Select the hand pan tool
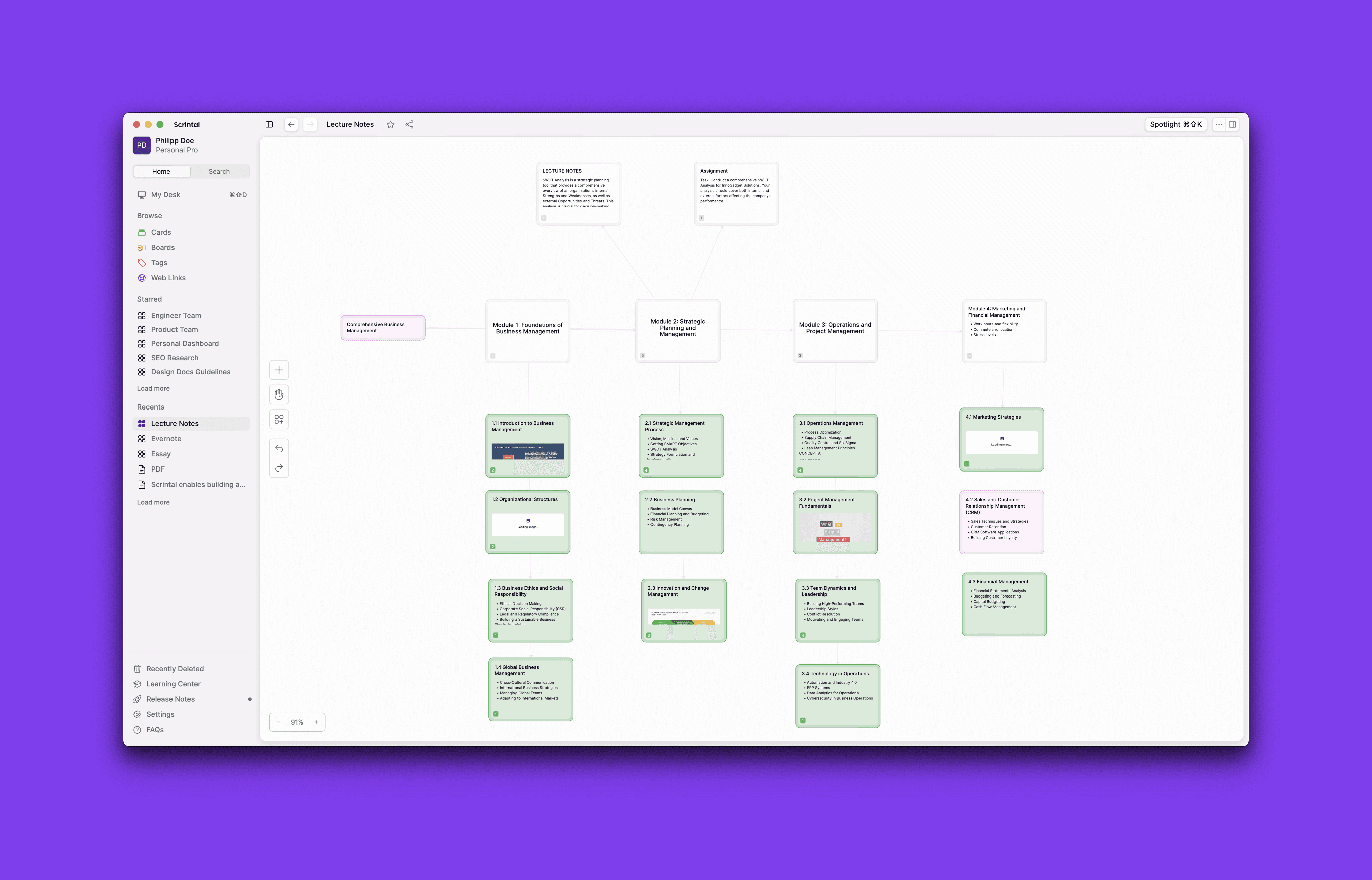The height and width of the screenshot is (880, 1372). click(x=279, y=394)
